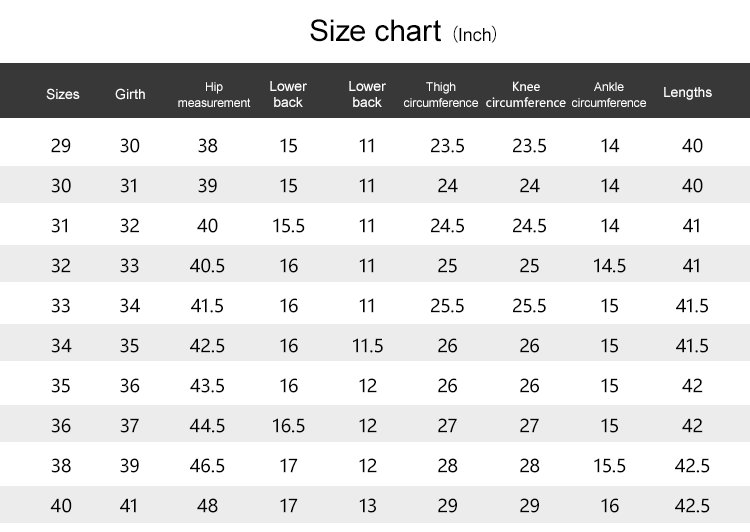
Task: Click size 29 in the Sizes column
Action: (61, 146)
